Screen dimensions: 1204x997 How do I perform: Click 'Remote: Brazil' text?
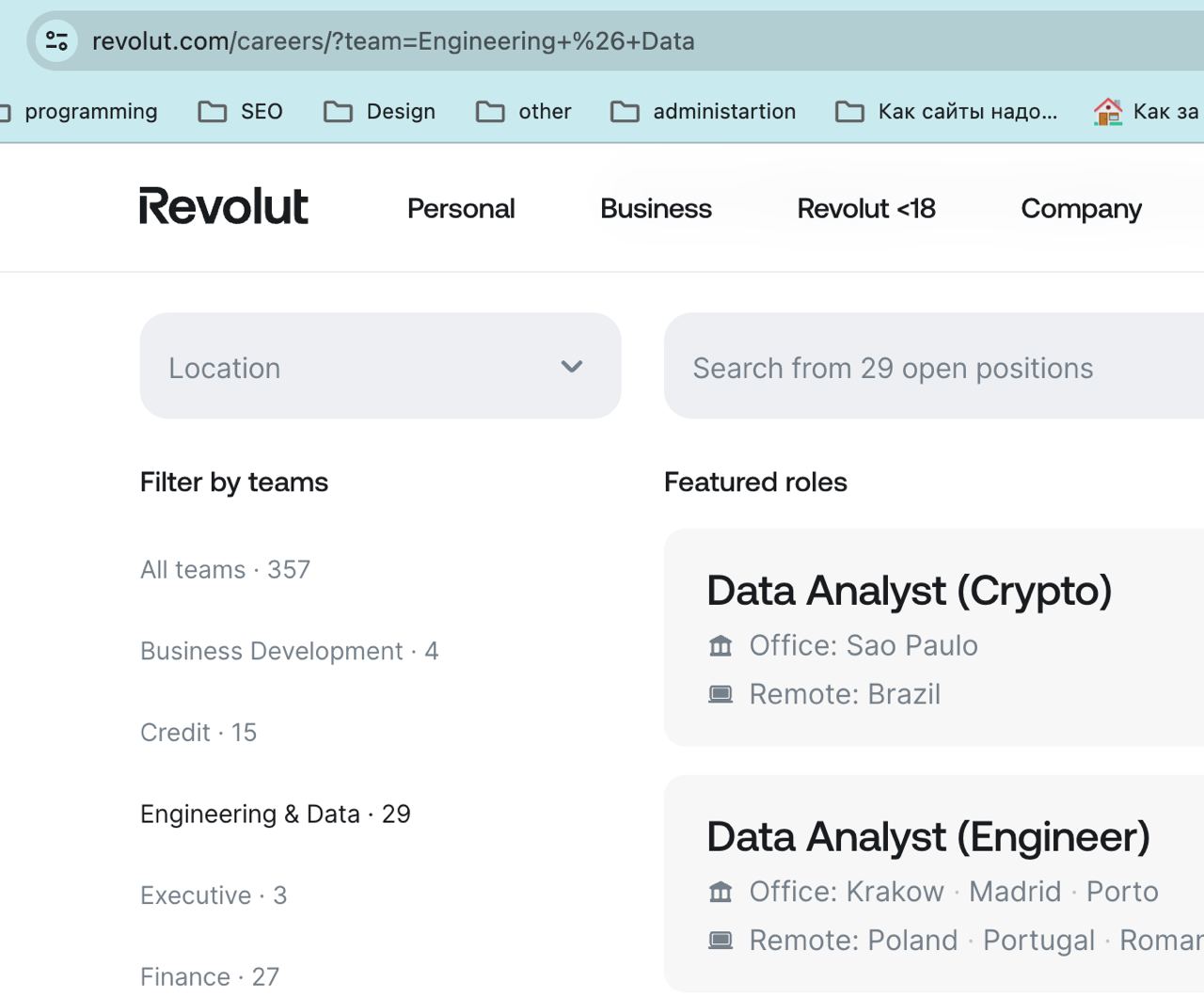point(845,694)
